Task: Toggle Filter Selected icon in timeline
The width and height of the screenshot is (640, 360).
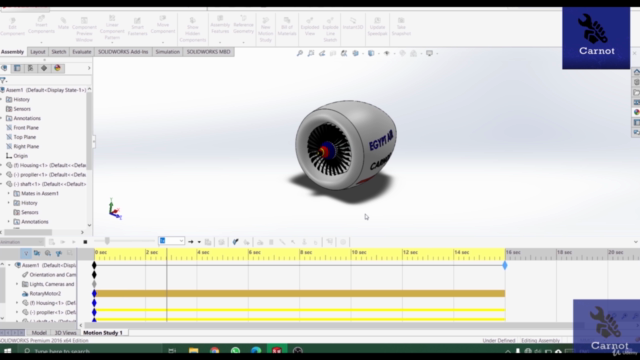Action: [x=59, y=253]
